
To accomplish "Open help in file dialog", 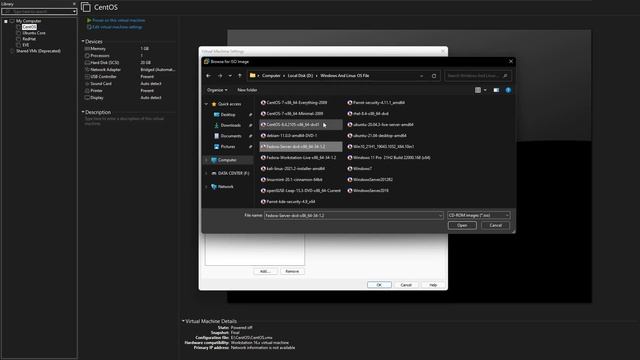I will pyautogui.click(x=508, y=90).
